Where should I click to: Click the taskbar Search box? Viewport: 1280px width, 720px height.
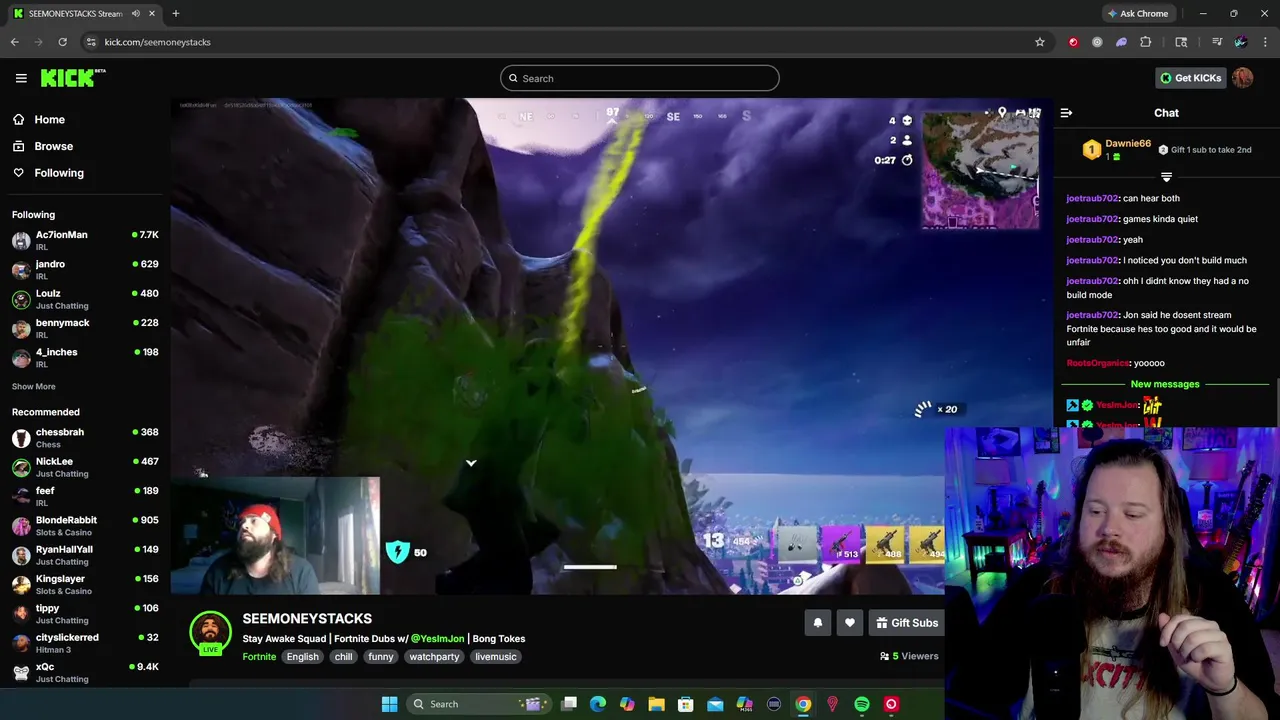[x=480, y=704]
